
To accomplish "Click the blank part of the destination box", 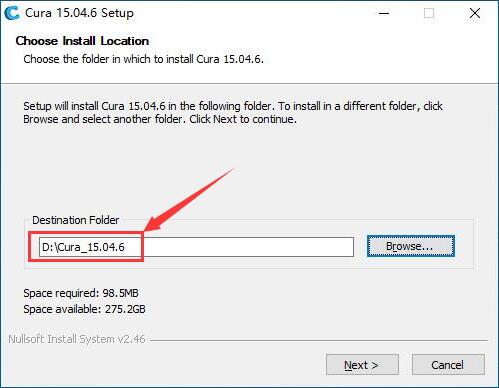I will 248,247.
